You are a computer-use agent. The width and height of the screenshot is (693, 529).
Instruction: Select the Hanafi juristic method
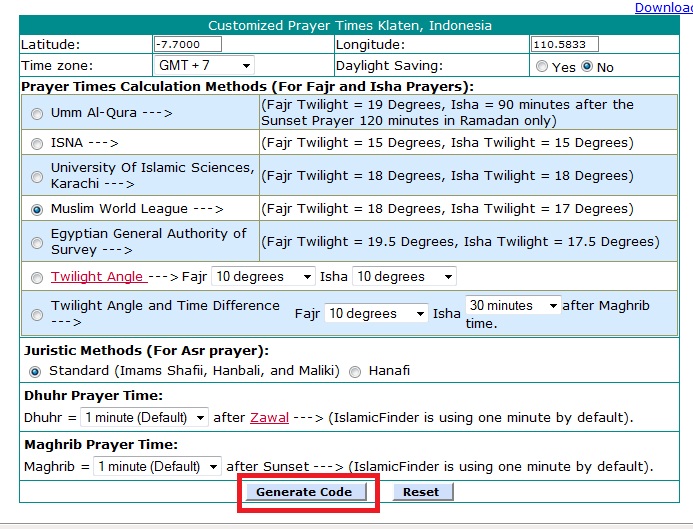[x=355, y=371]
